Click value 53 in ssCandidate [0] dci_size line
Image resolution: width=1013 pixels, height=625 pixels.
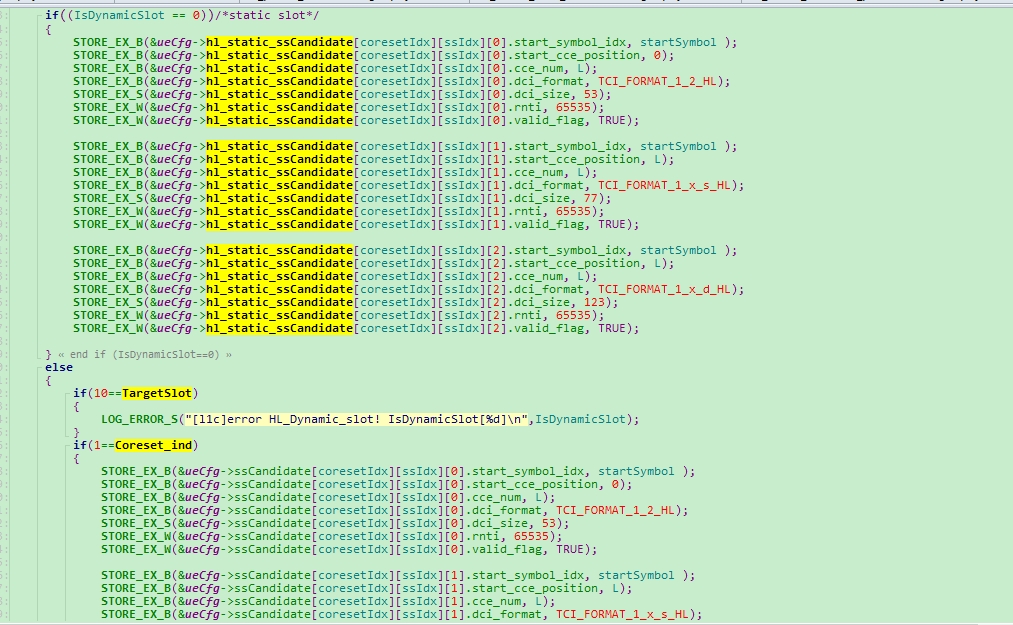pyautogui.click(x=548, y=524)
